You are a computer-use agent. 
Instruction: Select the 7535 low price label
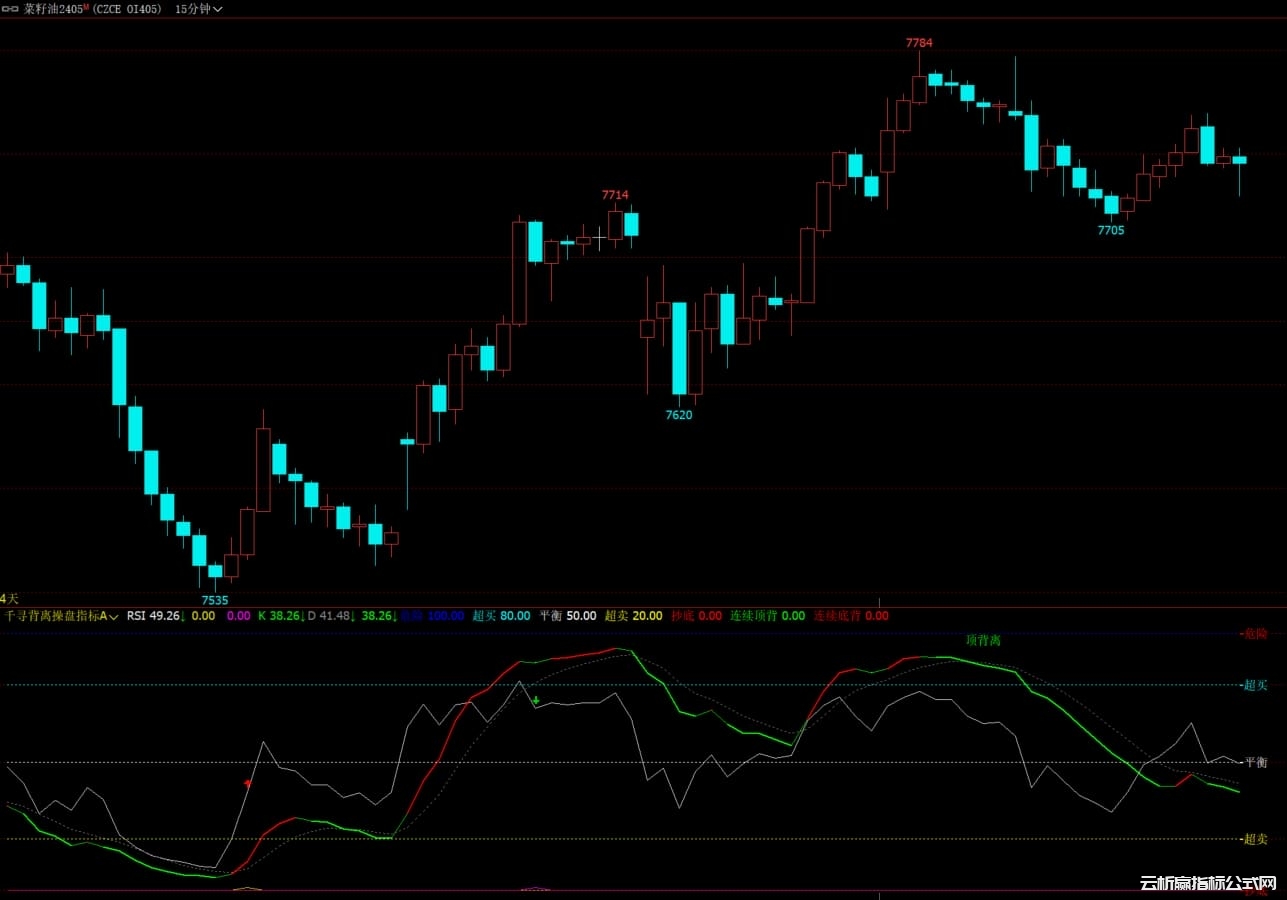(215, 600)
